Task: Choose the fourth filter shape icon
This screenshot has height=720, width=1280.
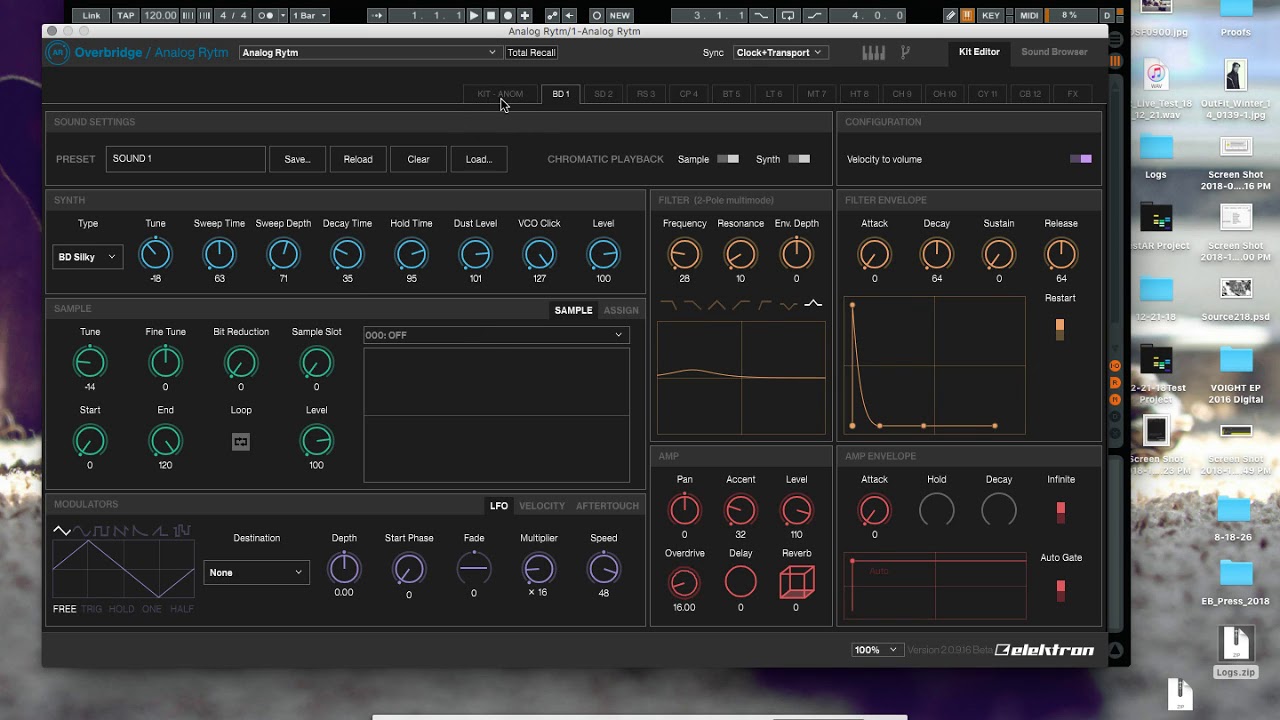Action: (741, 304)
